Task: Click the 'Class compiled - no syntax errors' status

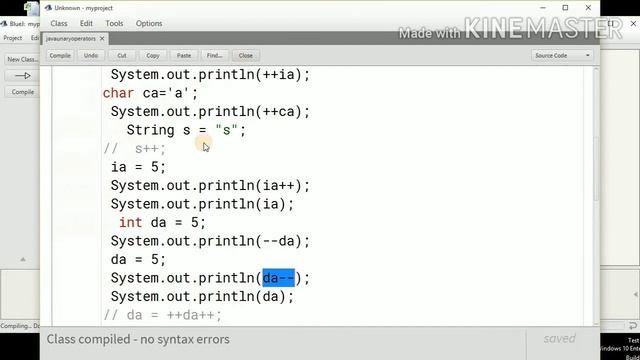Action: click(138, 339)
